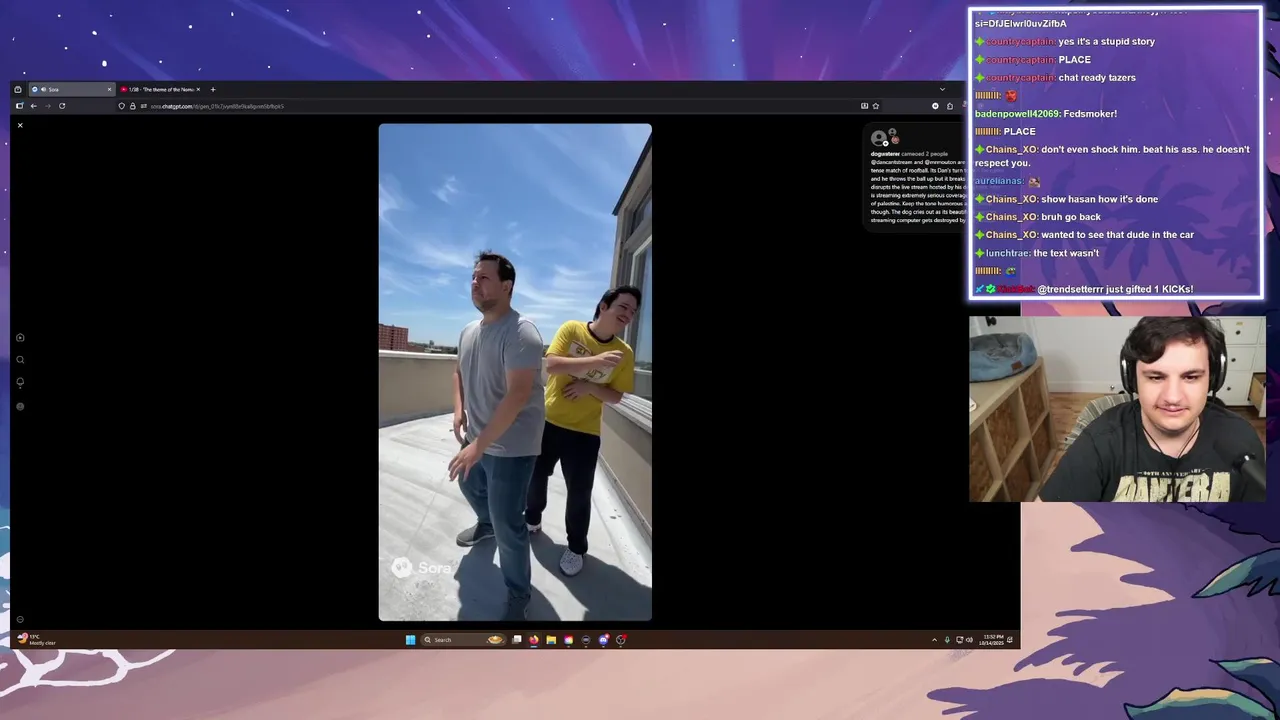Open the site security padlock info
The width and height of the screenshot is (1280, 720).
tap(133, 106)
